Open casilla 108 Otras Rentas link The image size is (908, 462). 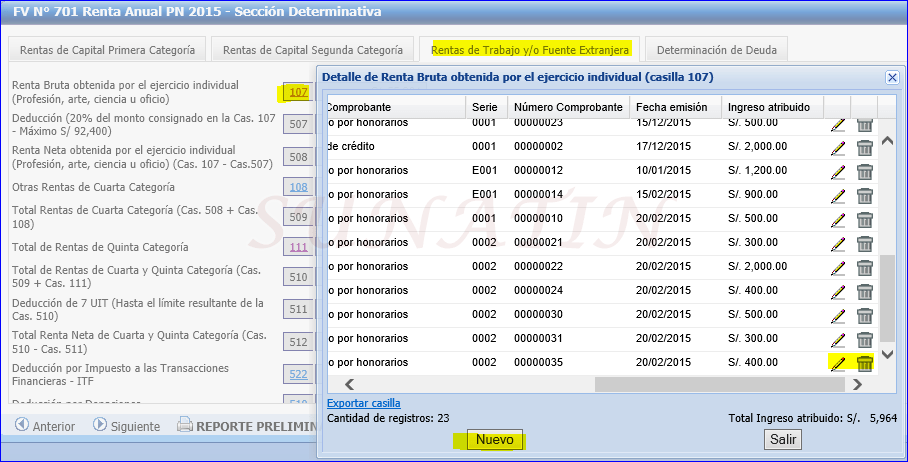pos(298,187)
